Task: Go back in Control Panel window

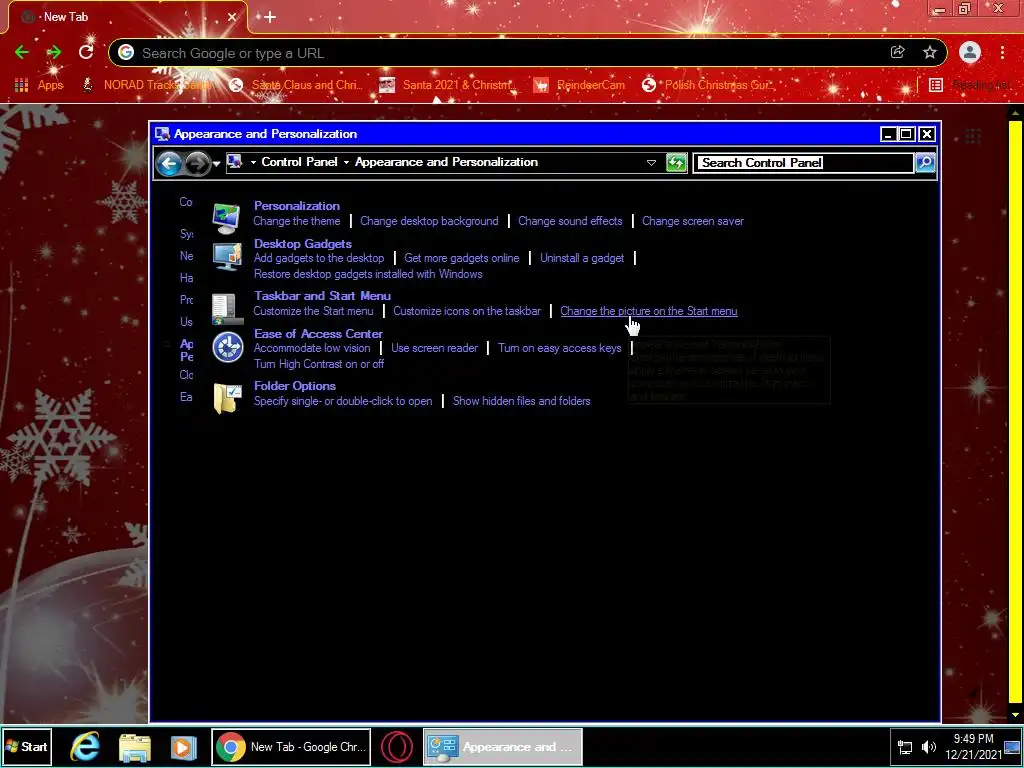Action: point(169,163)
